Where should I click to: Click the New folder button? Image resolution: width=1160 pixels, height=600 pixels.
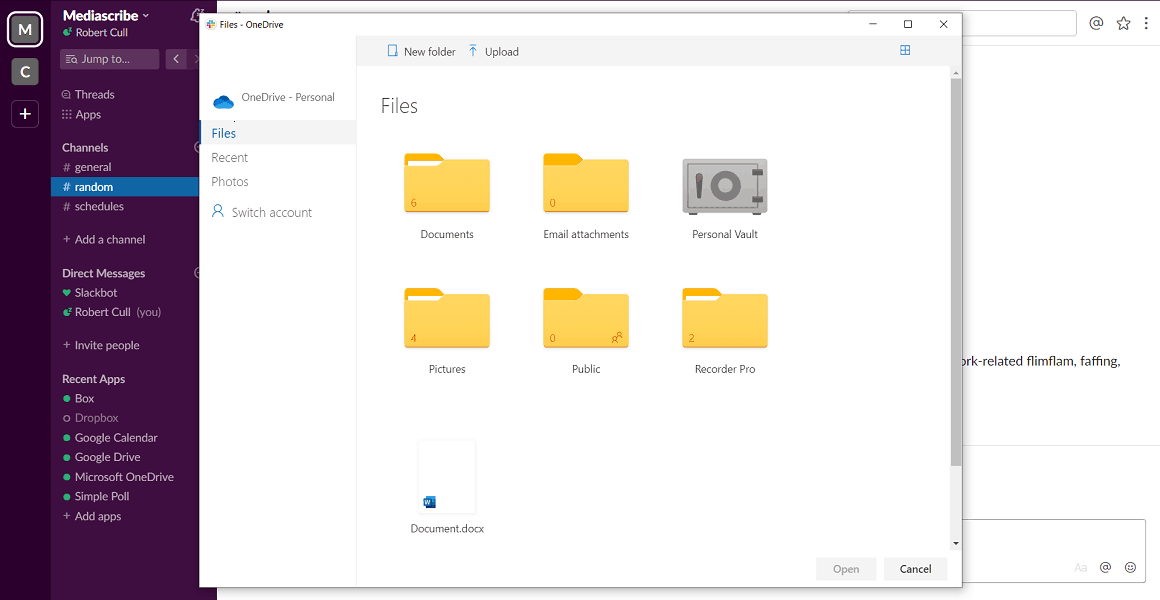point(422,51)
